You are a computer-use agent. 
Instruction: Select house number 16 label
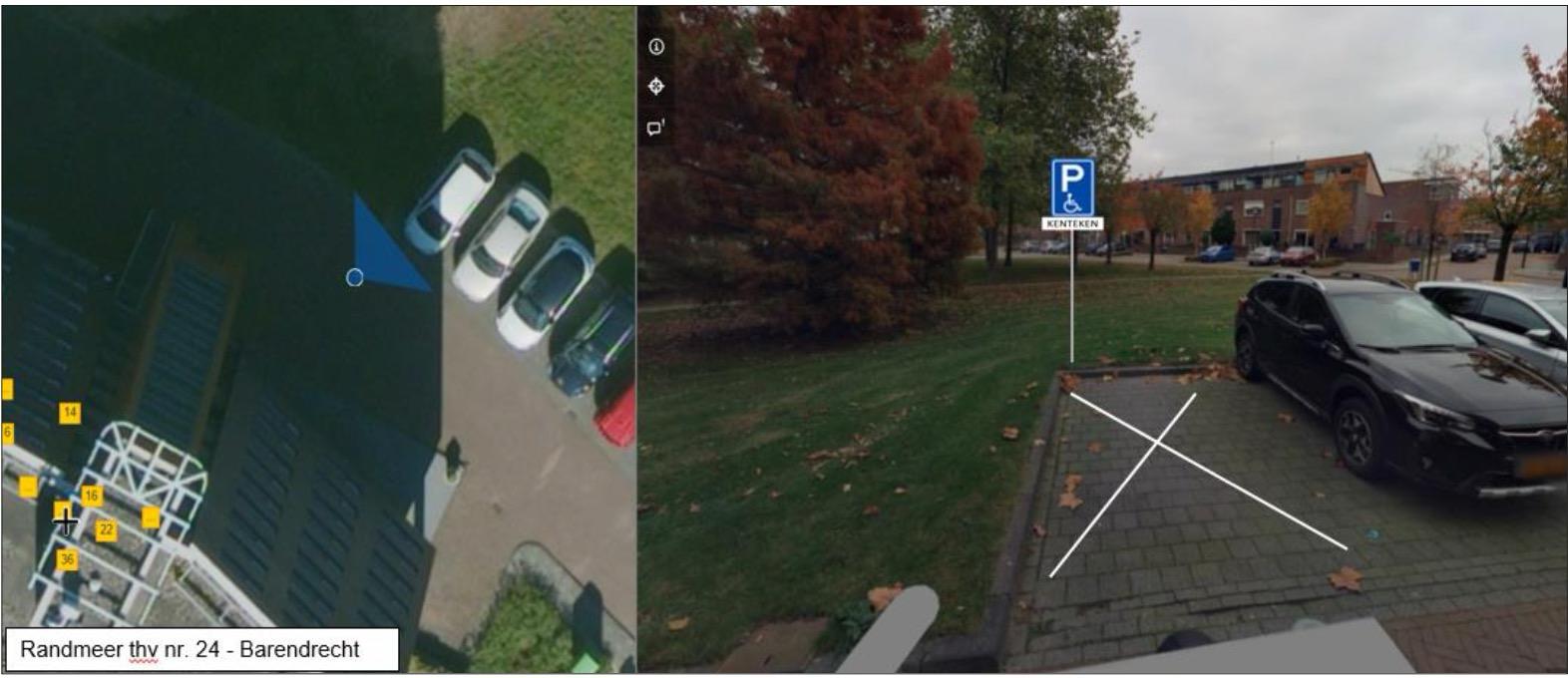[91, 496]
